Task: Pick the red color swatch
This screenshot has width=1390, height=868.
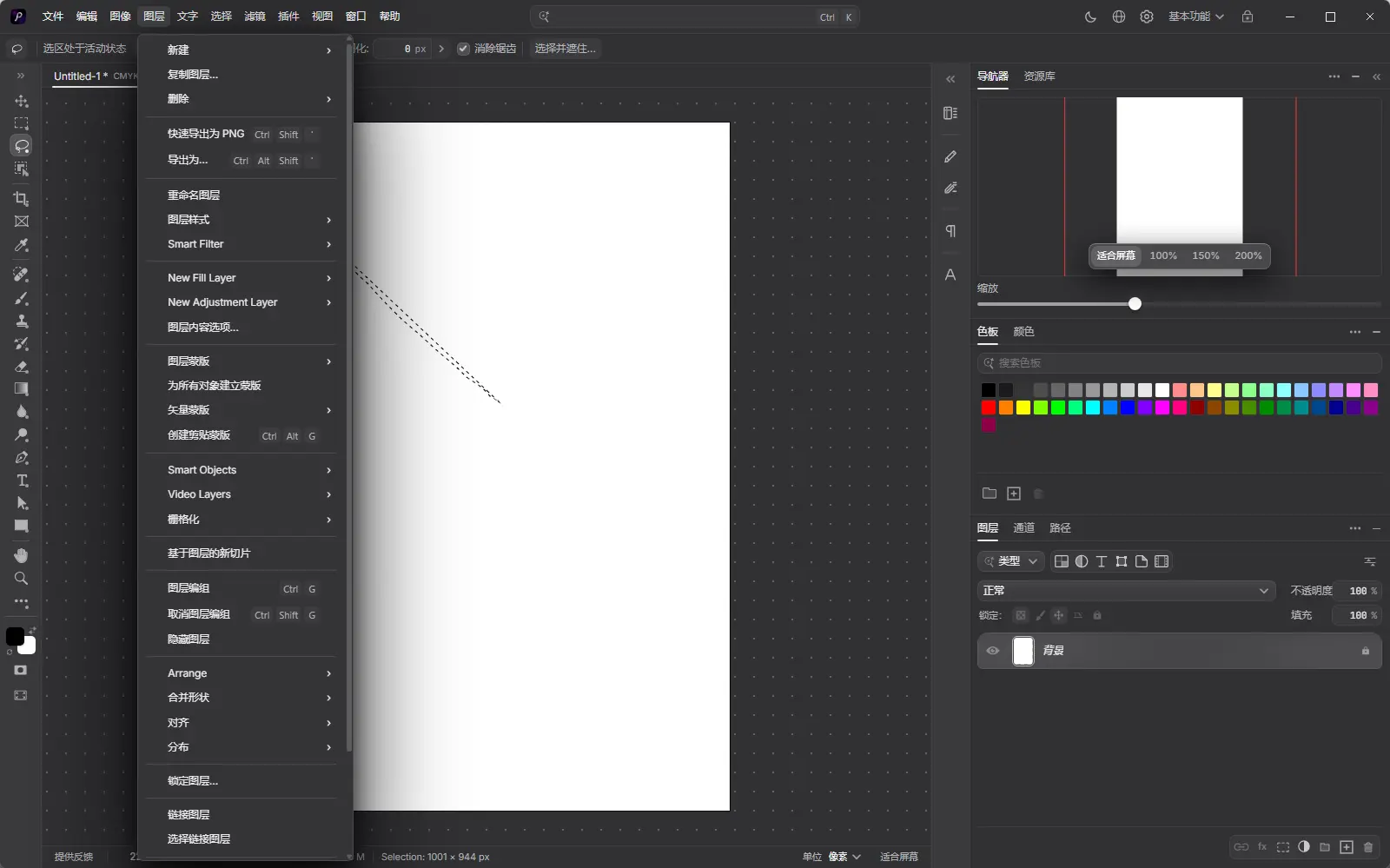Action: pyautogui.click(x=989, y=407)
